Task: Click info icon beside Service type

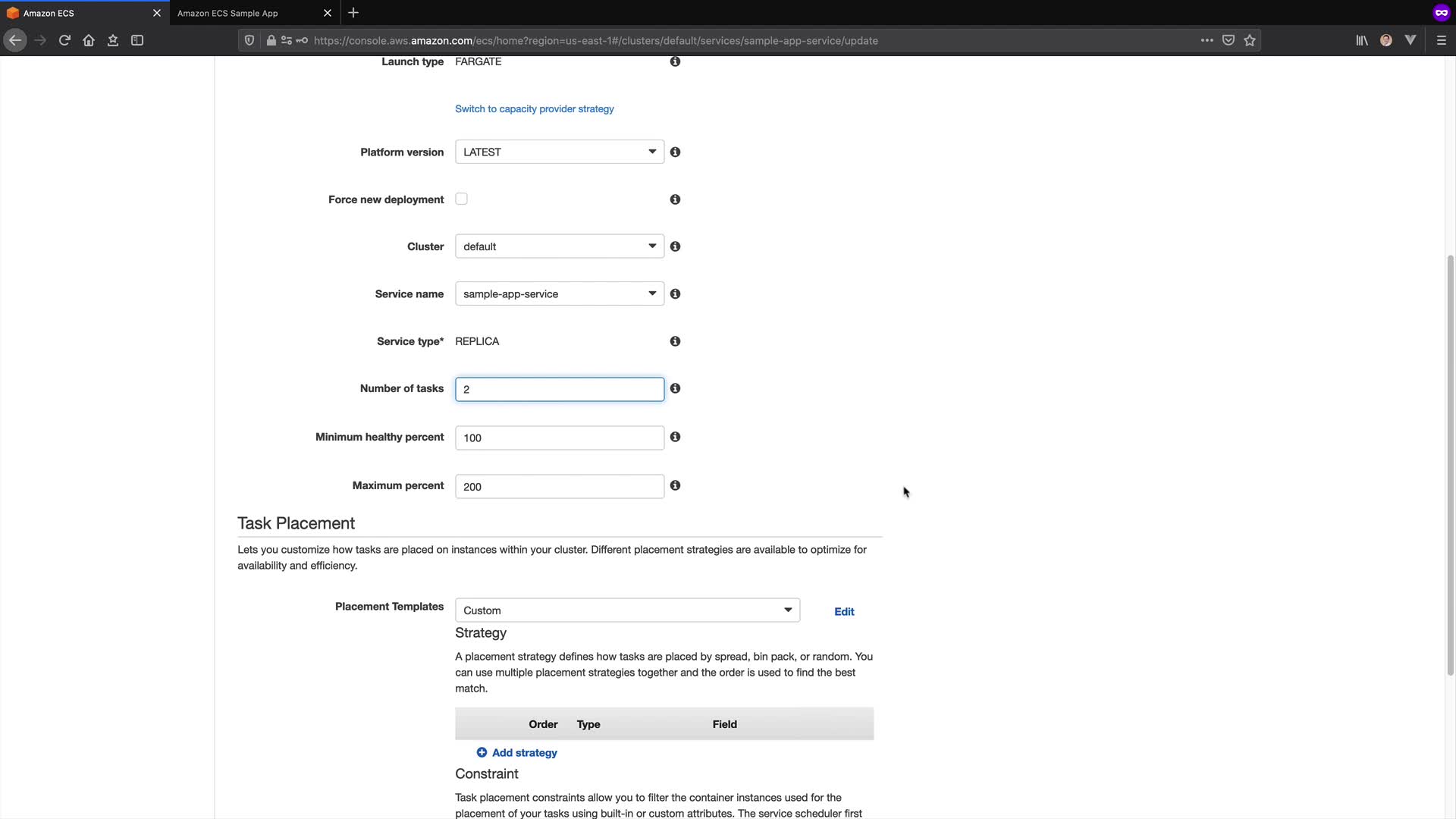Action: coord(675,341)
